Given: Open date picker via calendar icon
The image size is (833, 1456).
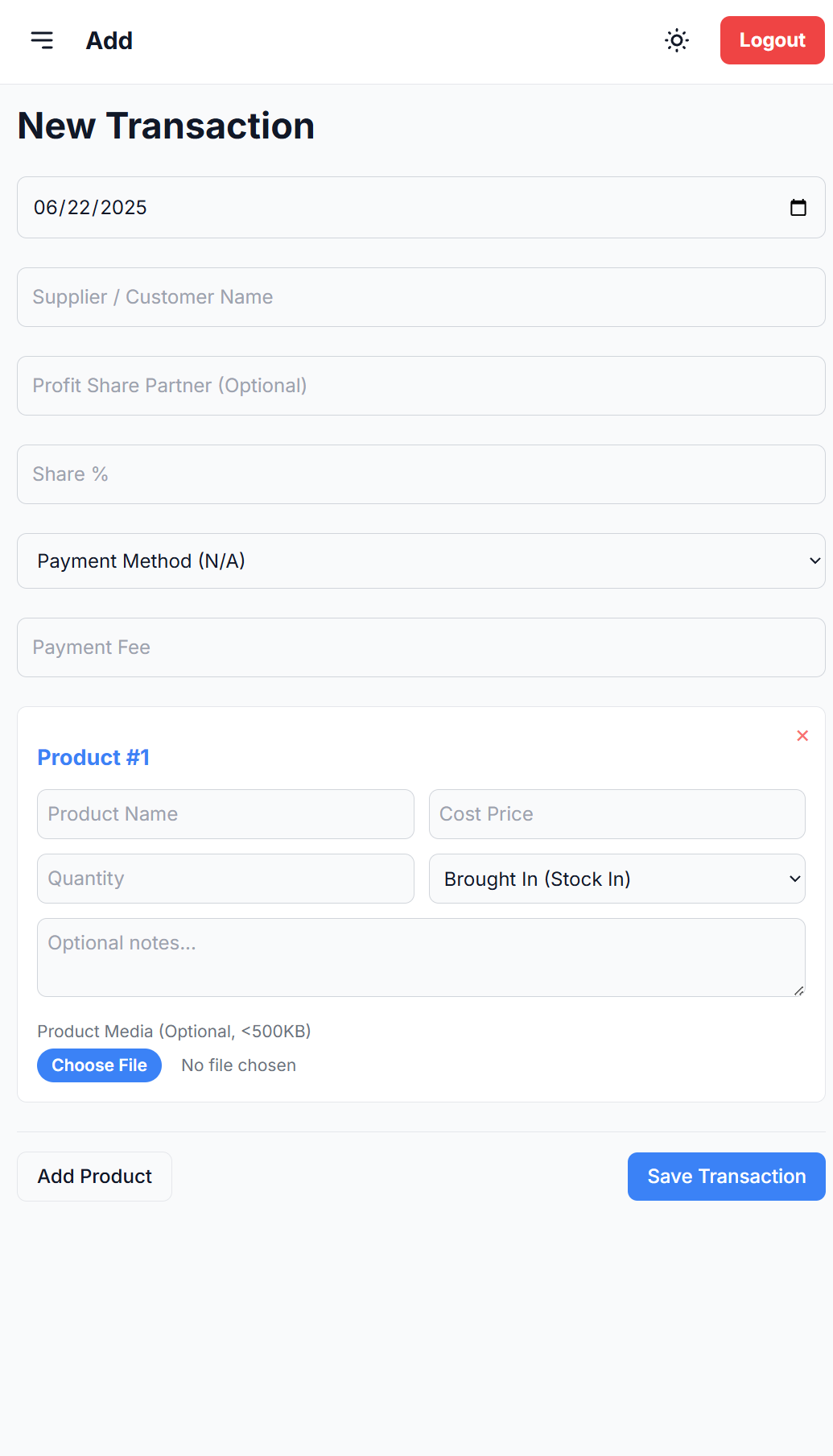Looking at the screenshot, I should (x=799, y=207).
